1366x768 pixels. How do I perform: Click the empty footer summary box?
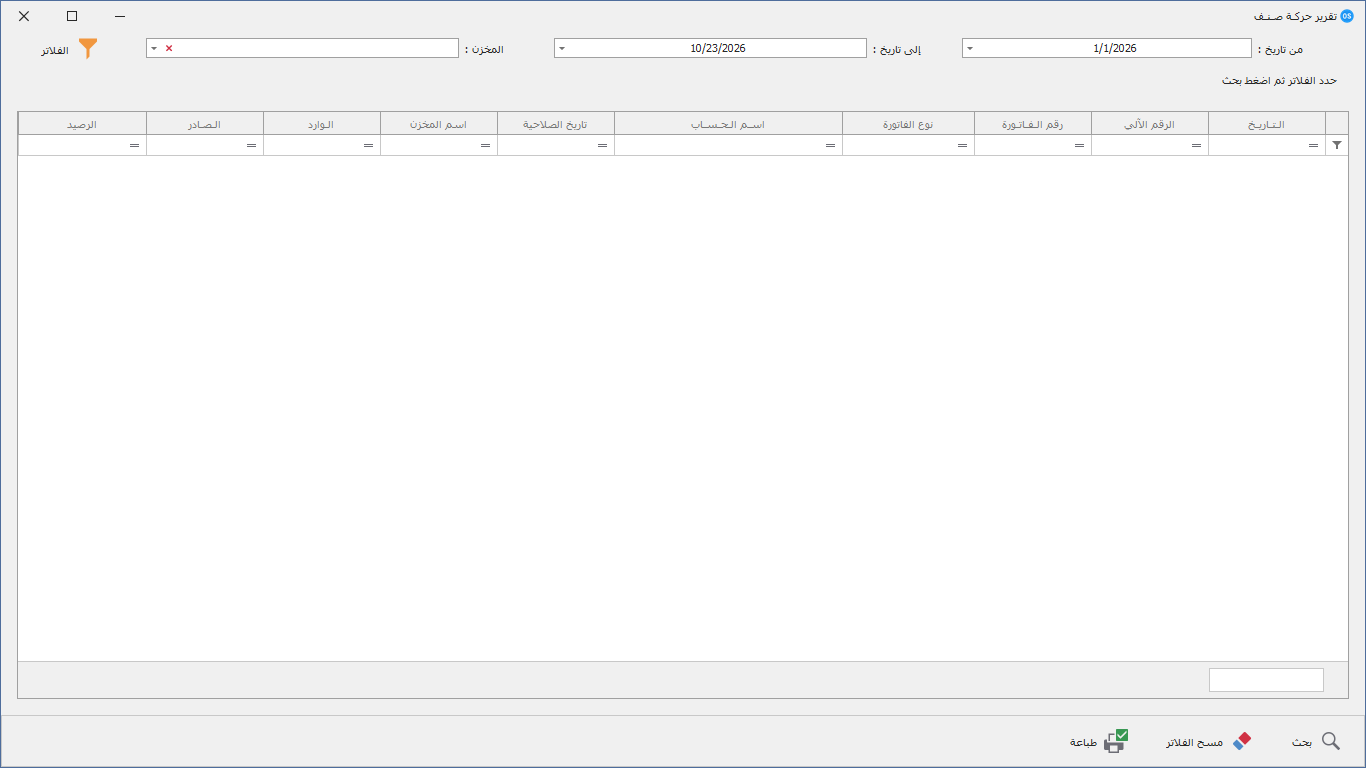(1266, 680)
